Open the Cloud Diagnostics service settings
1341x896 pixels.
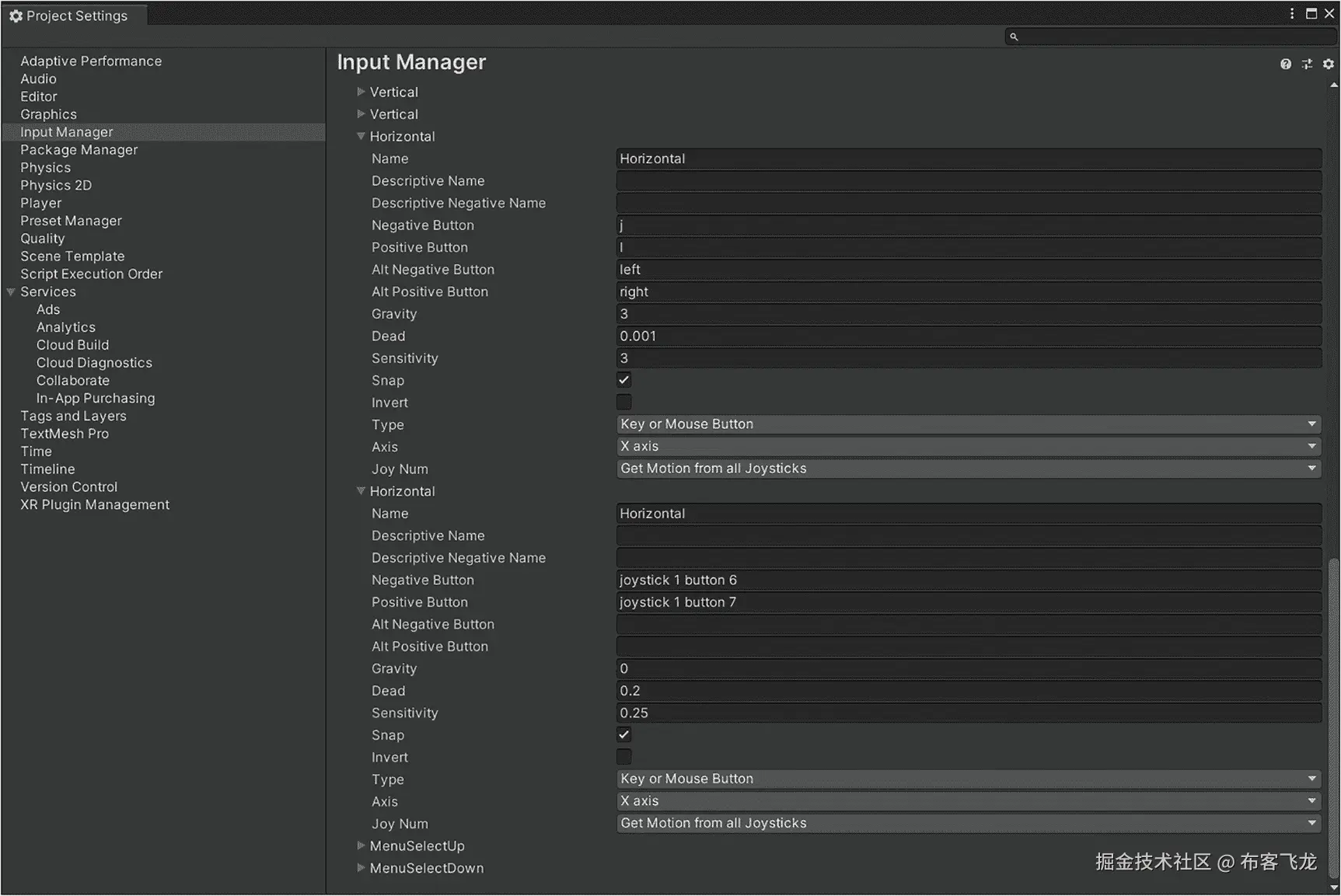point(94,363)
